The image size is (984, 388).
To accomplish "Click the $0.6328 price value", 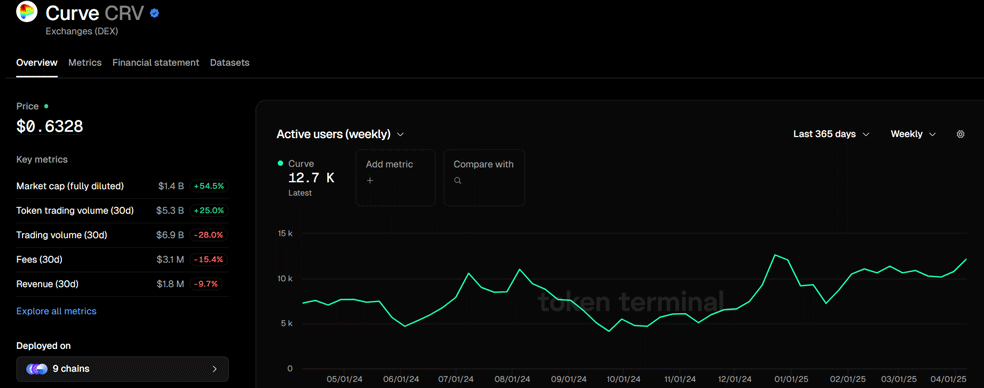I will tap(50, 127).
